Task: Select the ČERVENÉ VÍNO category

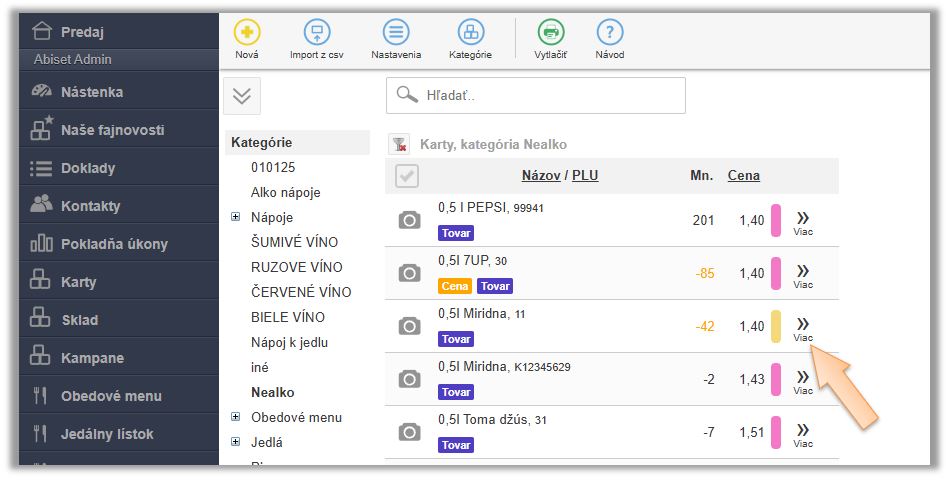Action: pyautogui.click(x=301, y=292)
